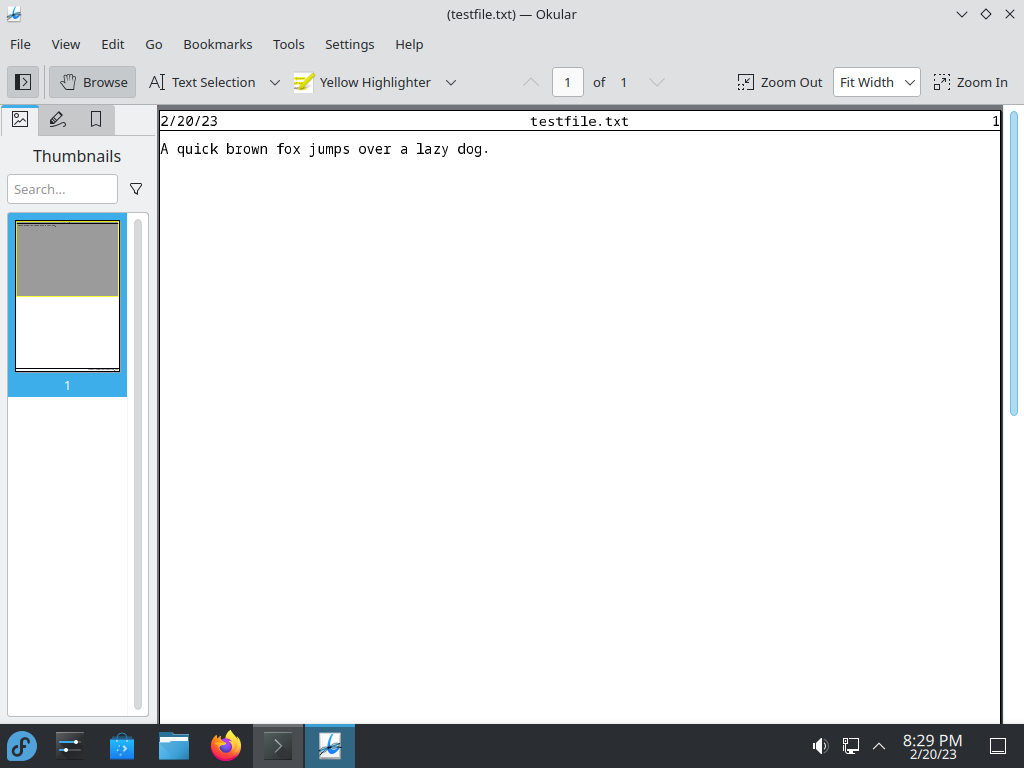Click the Zoom In button
This screenshot has height=768, width=1024.
click(x=970, y=82)
